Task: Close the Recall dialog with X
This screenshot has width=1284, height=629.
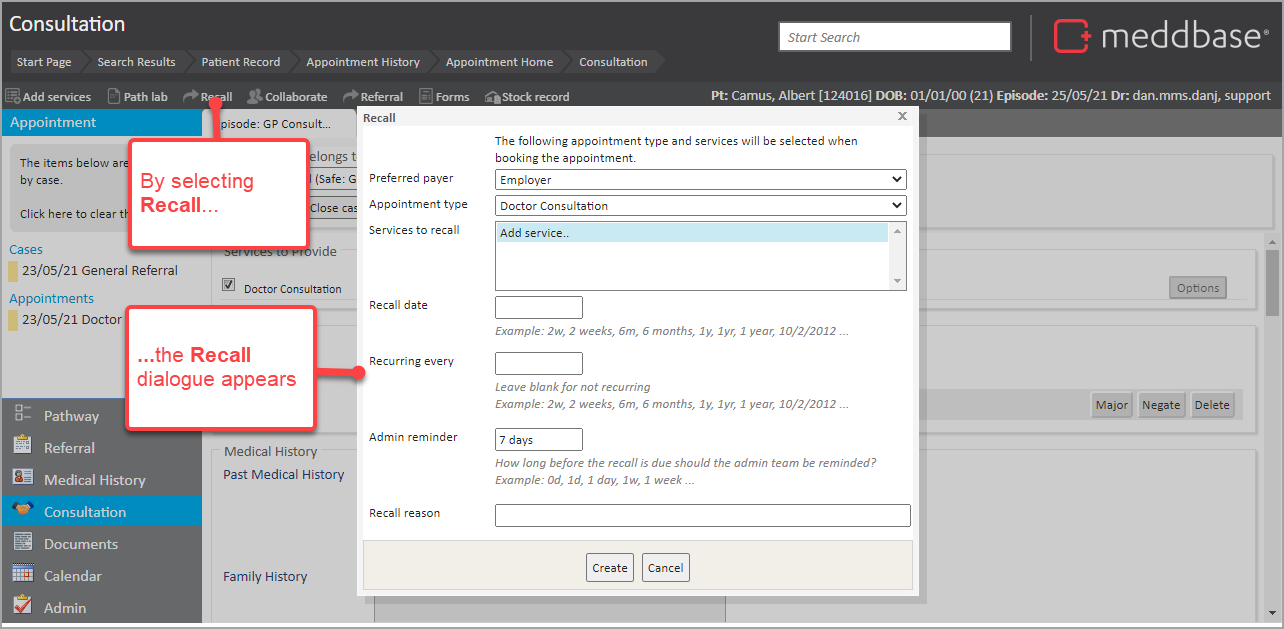Action: [902, 117]
